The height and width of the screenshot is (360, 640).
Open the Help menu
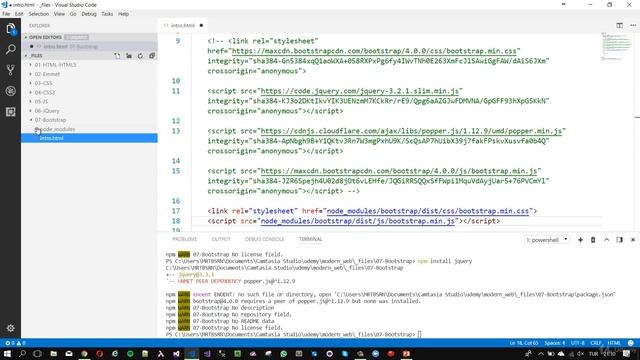[124, 14]
